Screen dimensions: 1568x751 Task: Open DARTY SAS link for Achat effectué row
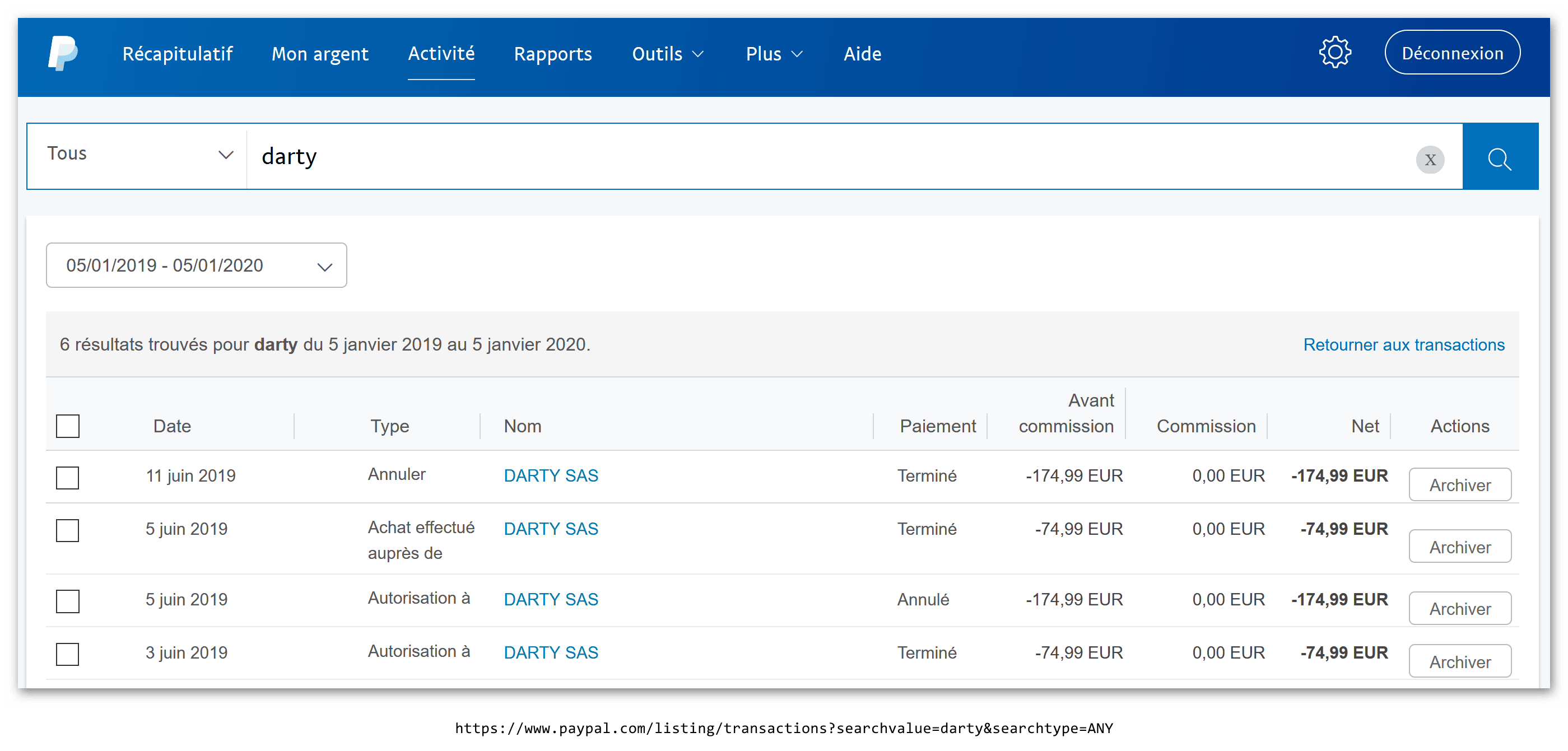tap(551, 529)
